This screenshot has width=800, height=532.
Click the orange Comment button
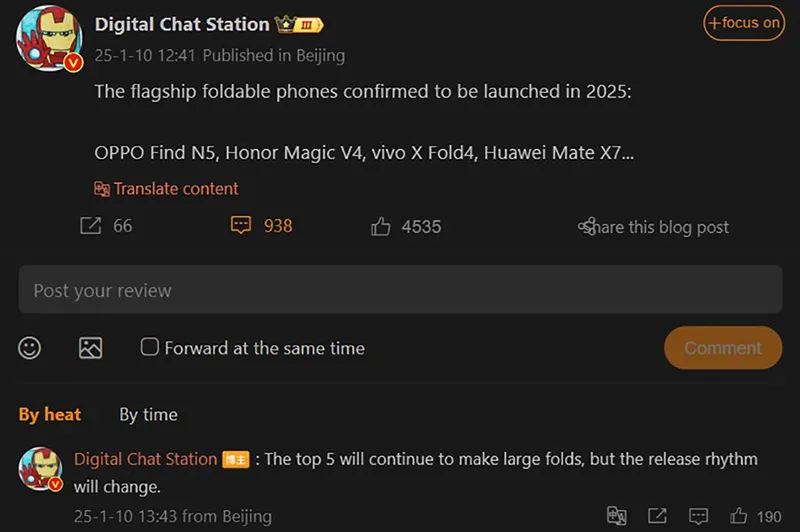tap(723, 348)
